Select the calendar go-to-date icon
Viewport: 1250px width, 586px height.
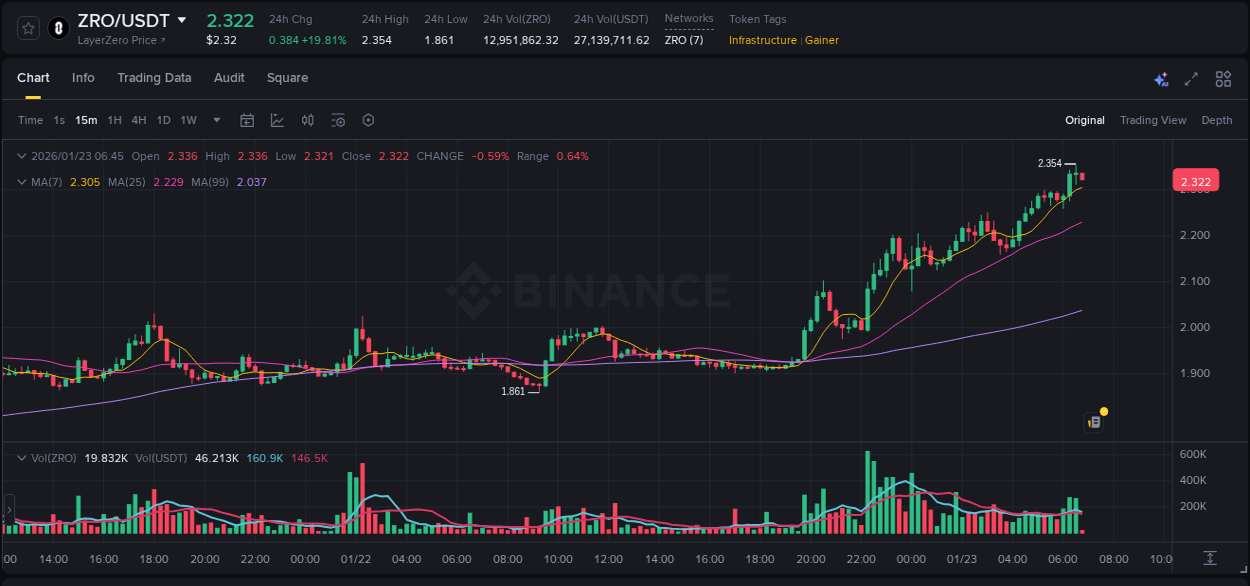tap(247, 120)
